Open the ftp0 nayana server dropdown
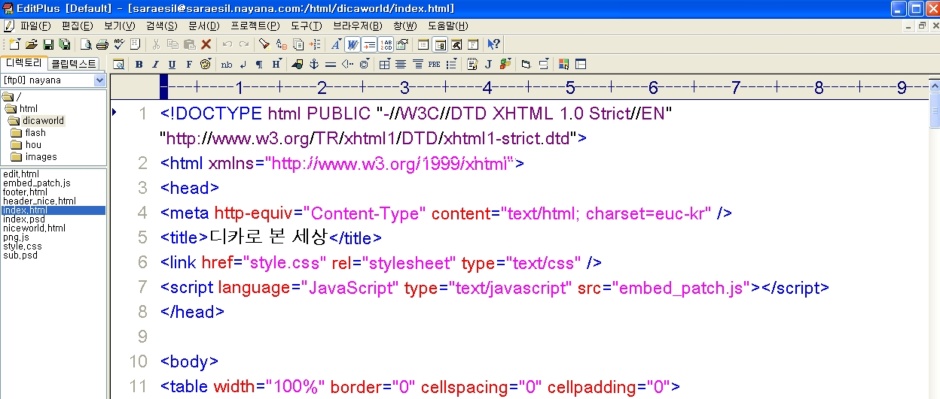 pos(53,80)
